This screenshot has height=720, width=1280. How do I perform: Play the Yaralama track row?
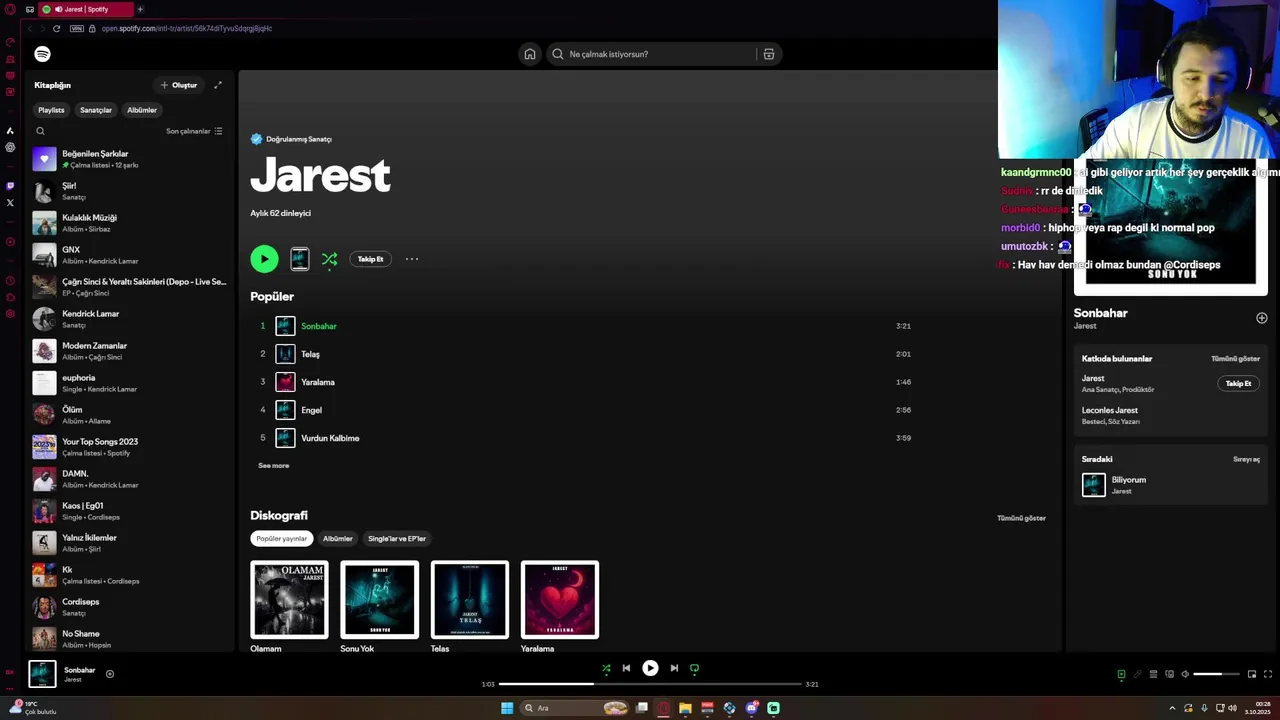(585, 382)
